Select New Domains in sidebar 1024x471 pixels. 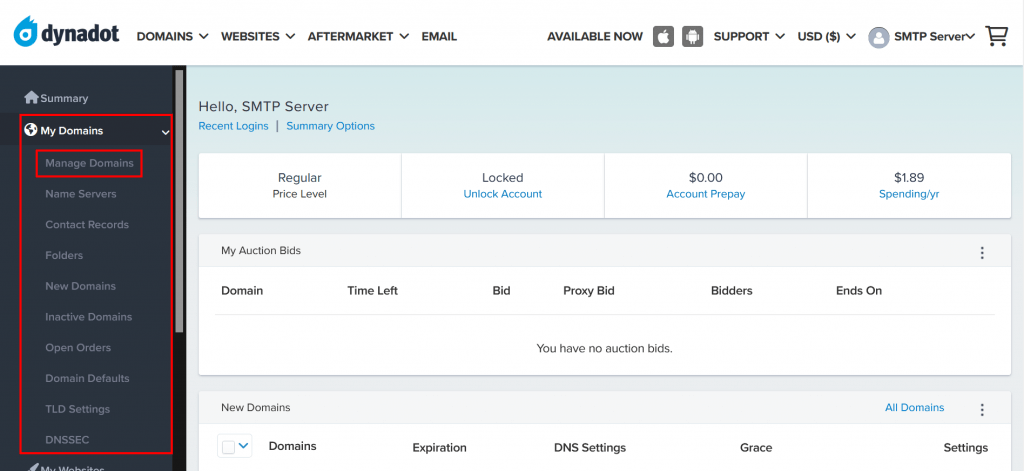[80, 286]
